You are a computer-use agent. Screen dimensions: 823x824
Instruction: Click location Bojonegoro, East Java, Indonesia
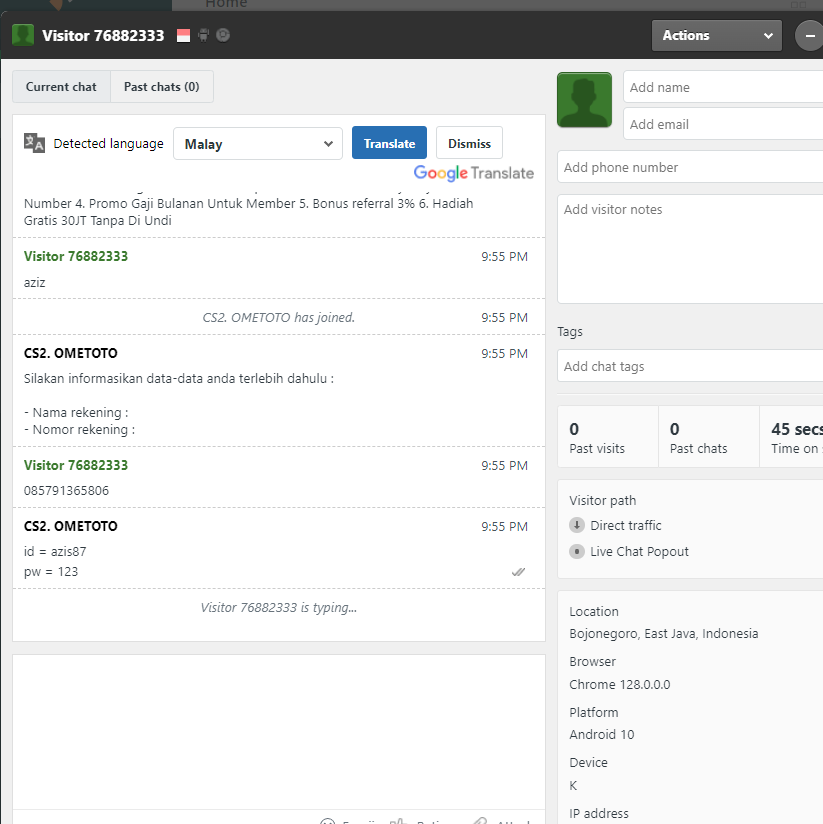(x=663, y=634)
